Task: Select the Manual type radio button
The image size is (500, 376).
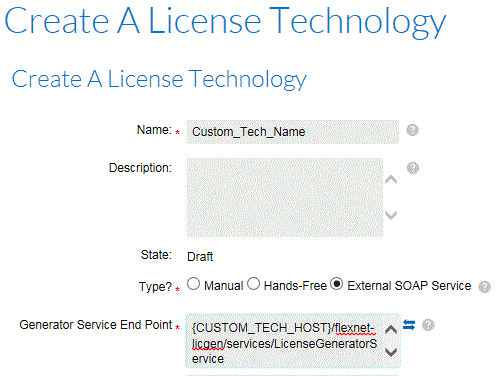Action: tap(193, 284)
